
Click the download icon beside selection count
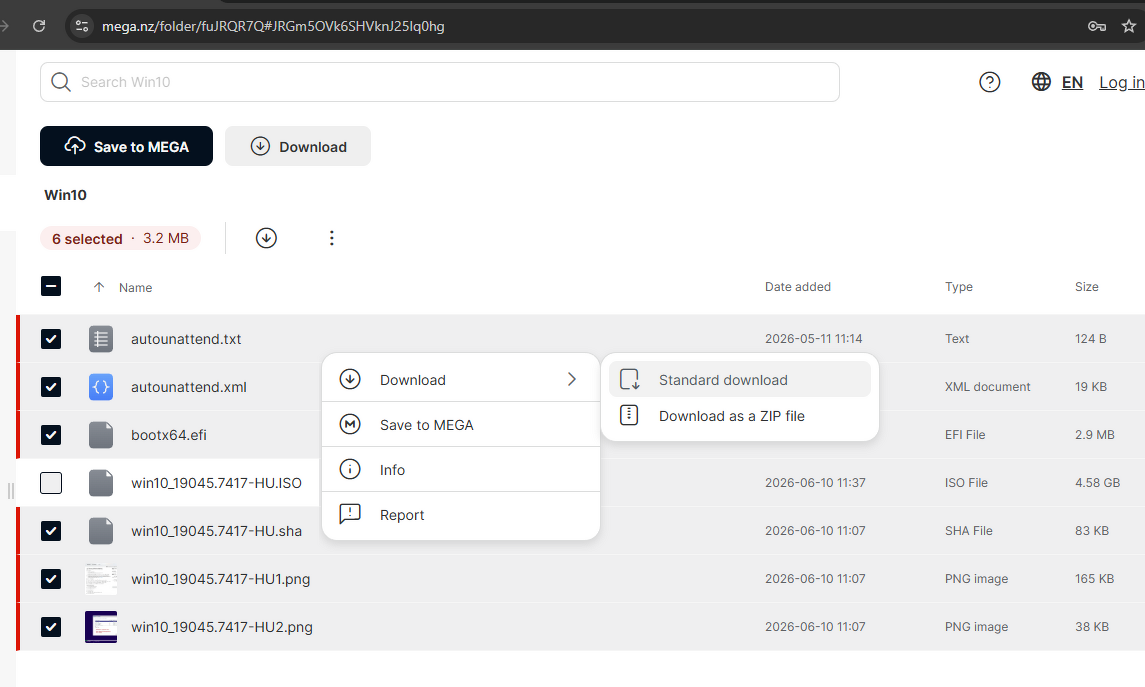(266, 238)
